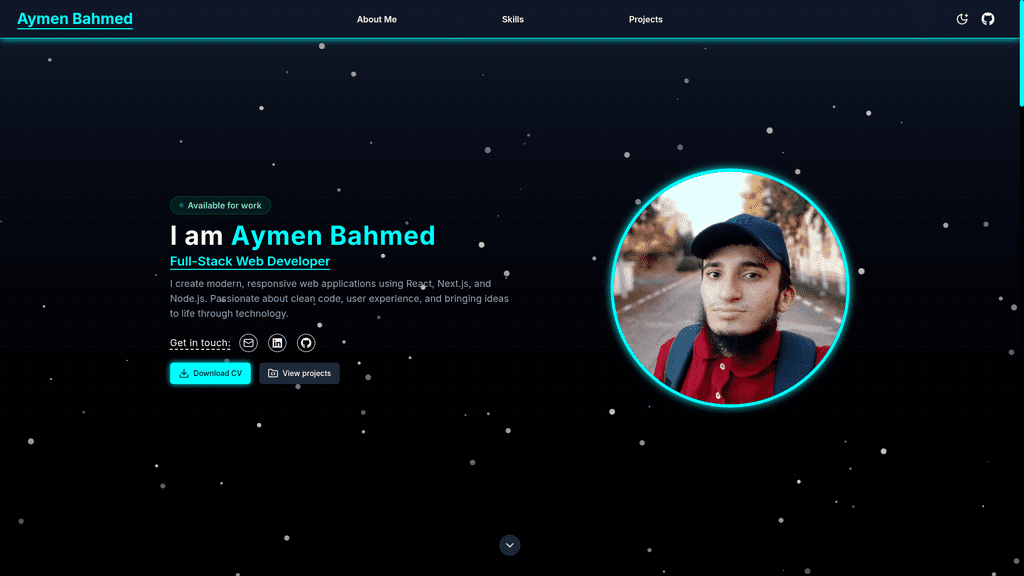Click the download icon in Download CV

[184, 374]
